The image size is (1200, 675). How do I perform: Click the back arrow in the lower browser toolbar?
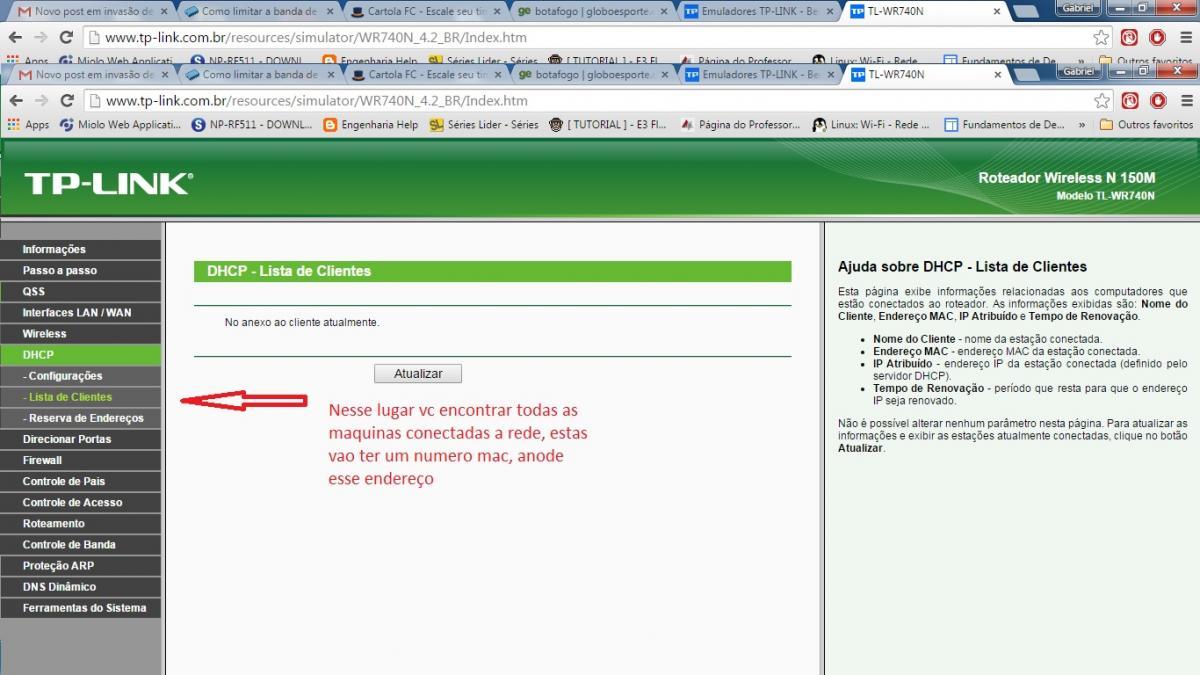pos(16,101)
